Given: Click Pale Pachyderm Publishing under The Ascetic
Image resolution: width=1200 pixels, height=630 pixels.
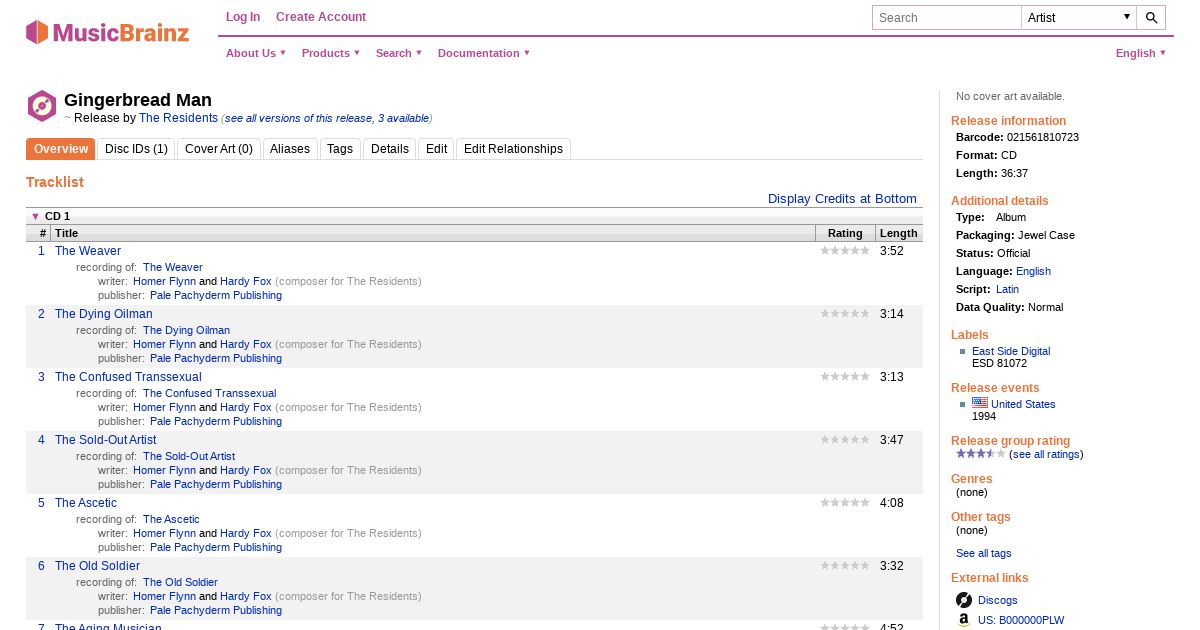Looking at the screenshot, I should coord(216,547).
